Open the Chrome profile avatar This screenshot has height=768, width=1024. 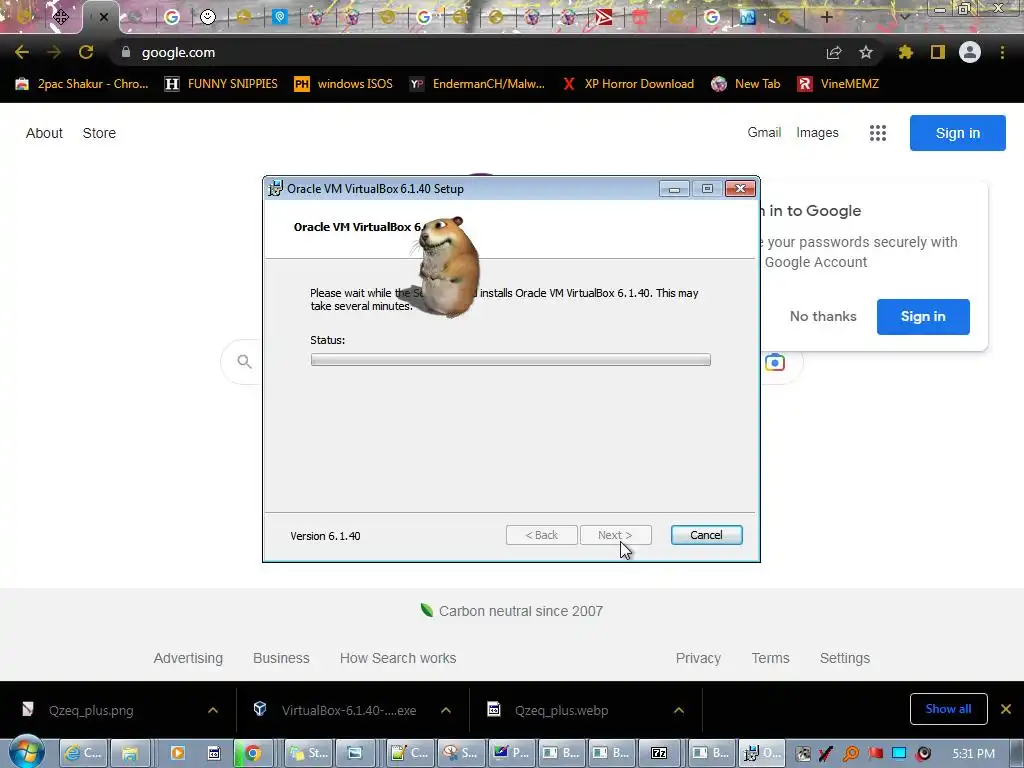click(970, 52)
